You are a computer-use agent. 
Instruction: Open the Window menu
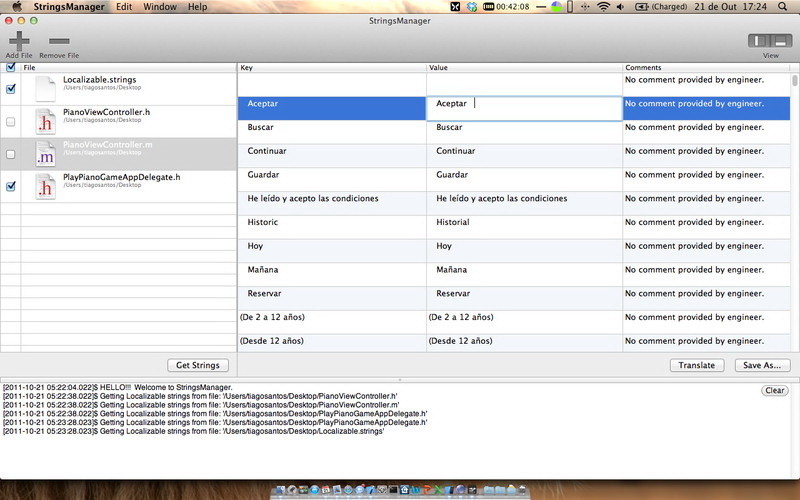(x=160, y=7)
